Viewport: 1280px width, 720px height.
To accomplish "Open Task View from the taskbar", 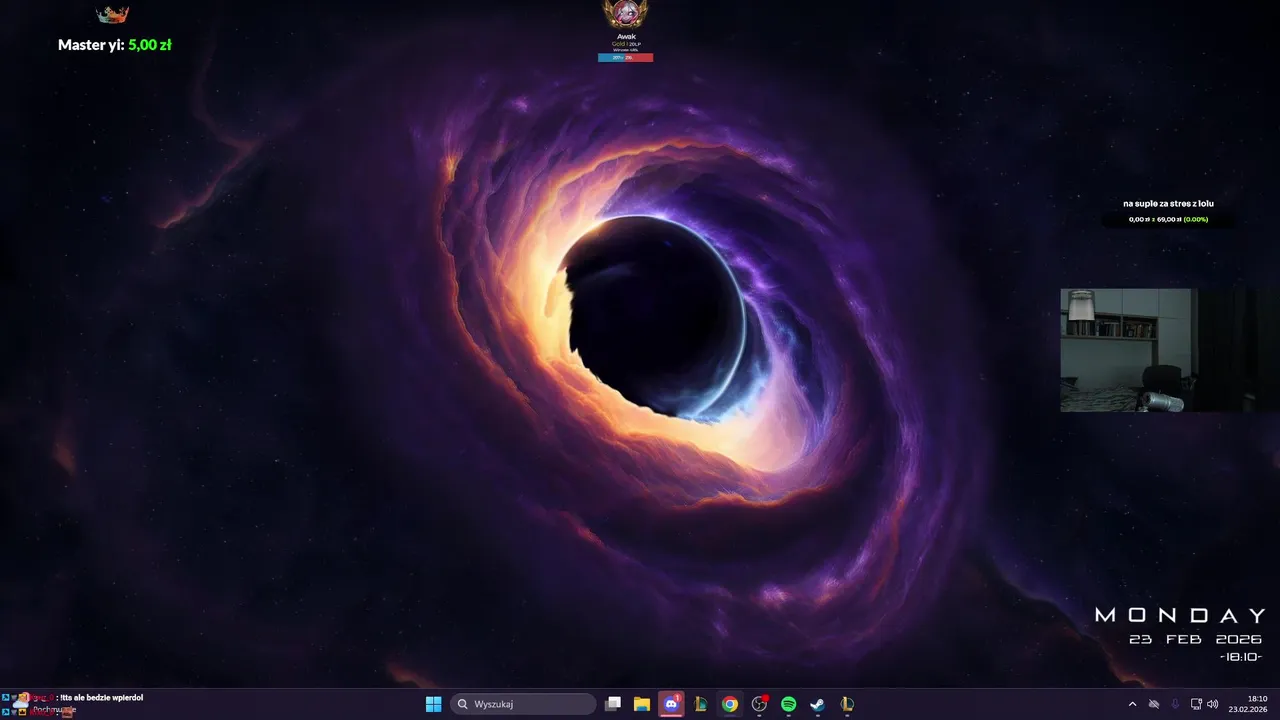I will pos(613,704).
